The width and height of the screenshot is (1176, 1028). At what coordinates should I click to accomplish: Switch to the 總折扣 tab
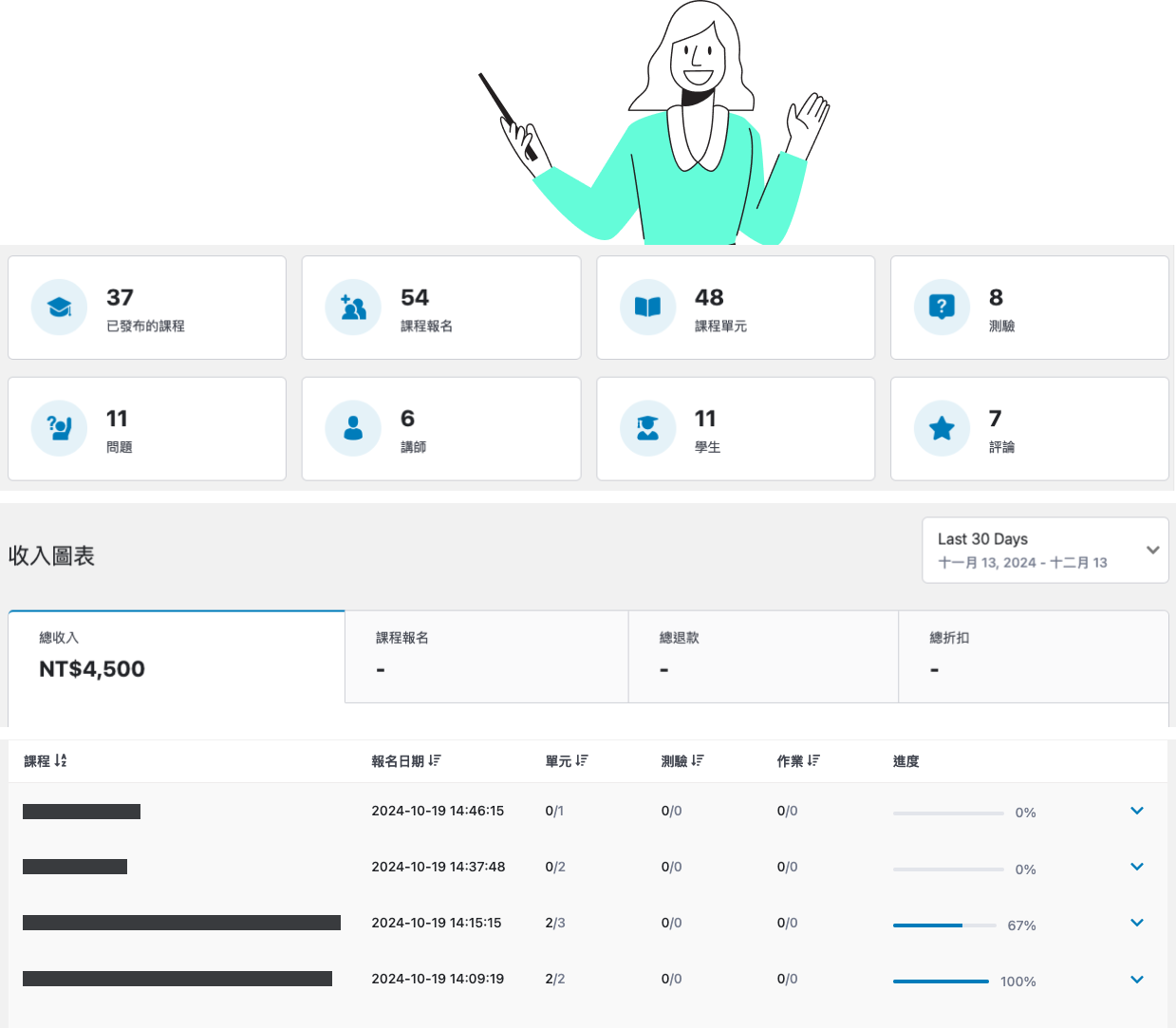(x=1033, y=657)
